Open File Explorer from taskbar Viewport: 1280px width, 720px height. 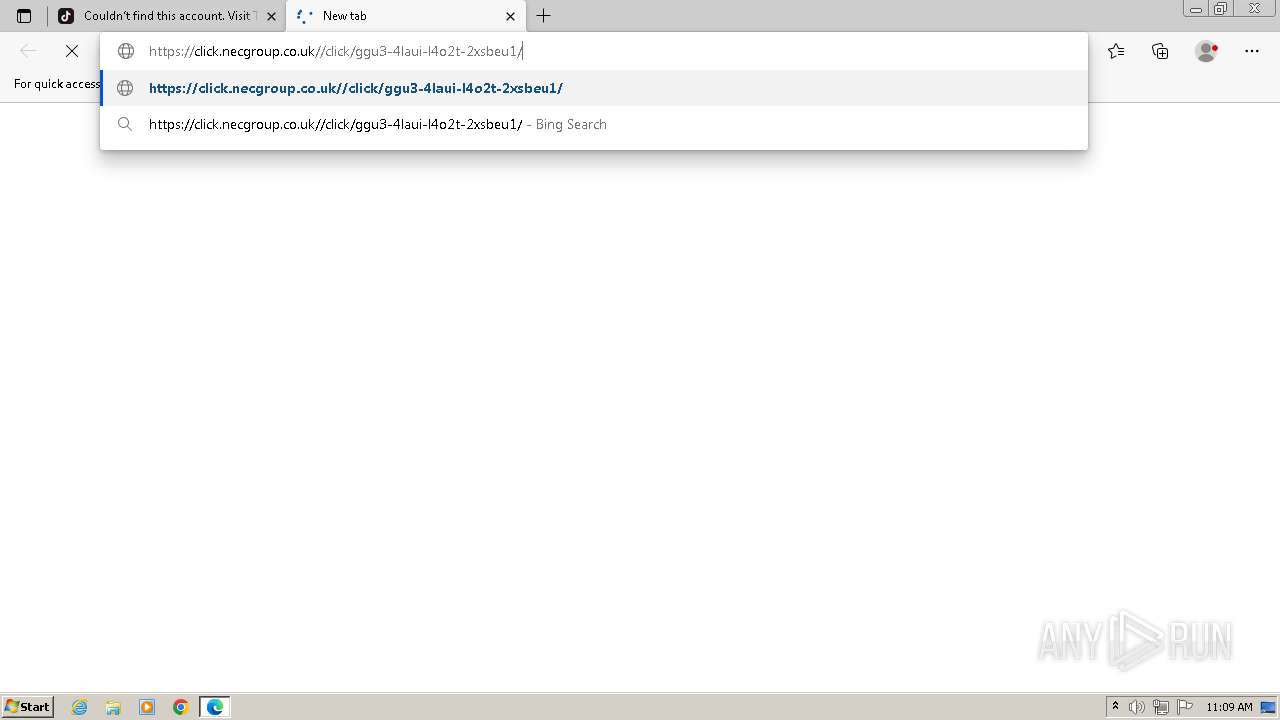click(113, 707)
